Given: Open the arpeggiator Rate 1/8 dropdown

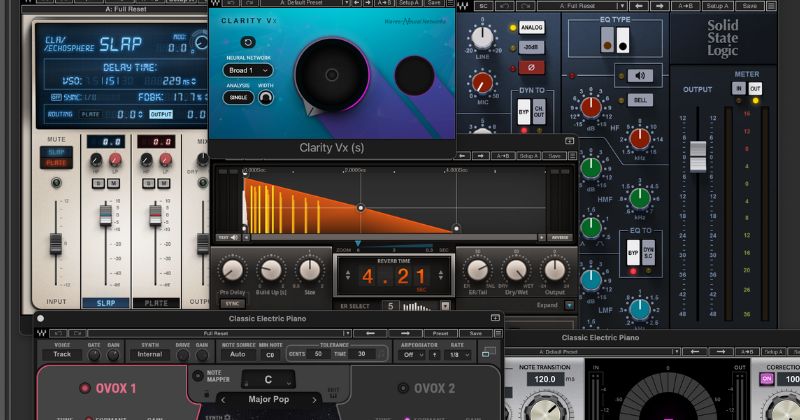Looking at the screenshot, I should point(457,355).
